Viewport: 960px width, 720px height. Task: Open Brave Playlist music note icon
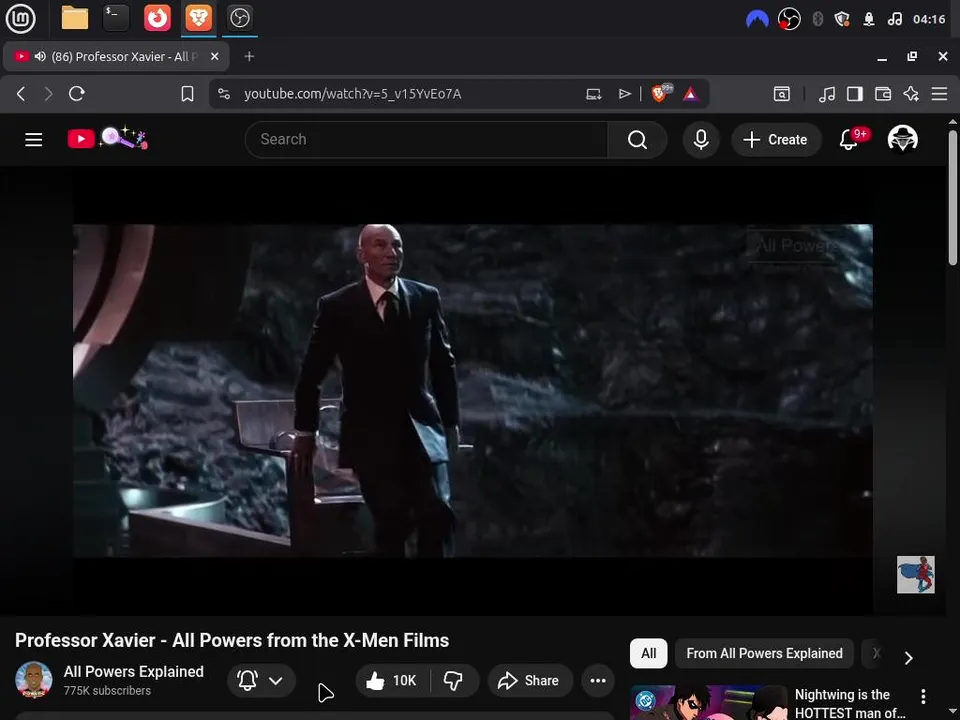827,94
